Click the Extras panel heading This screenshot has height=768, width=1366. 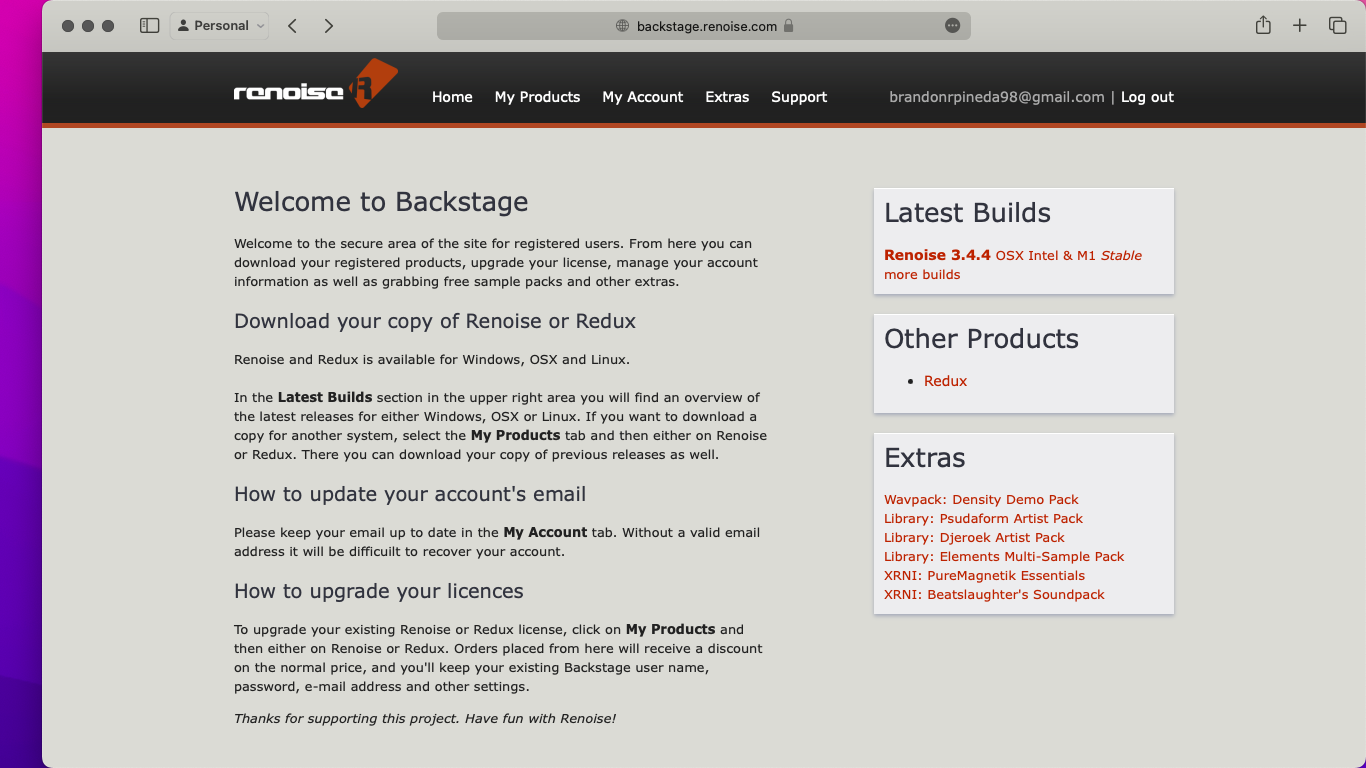[925, 458]
